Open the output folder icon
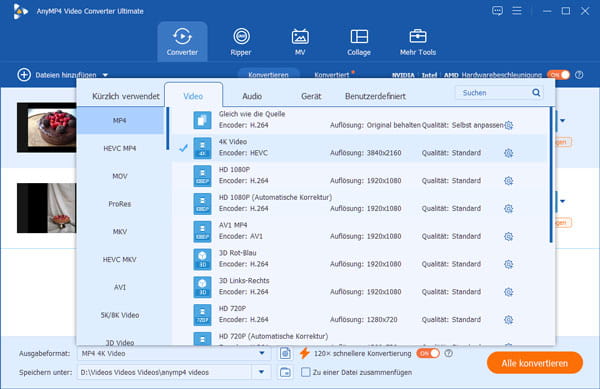 pyautogui.click(x=285, y=372)
